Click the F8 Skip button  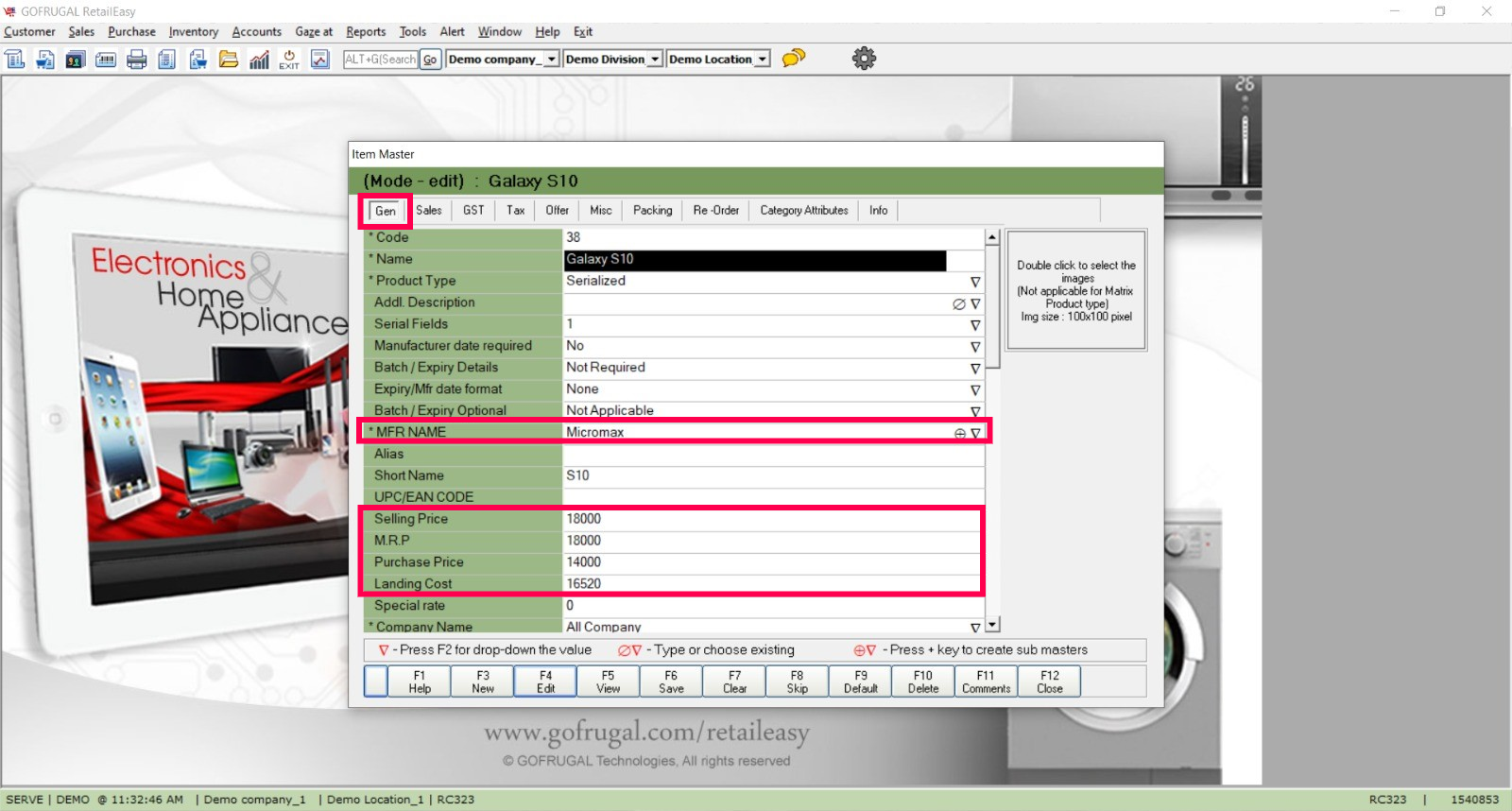[798, 682]
